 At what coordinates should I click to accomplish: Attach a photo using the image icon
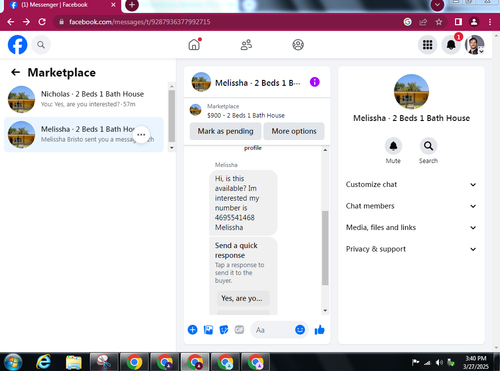[x=208, y=330]
